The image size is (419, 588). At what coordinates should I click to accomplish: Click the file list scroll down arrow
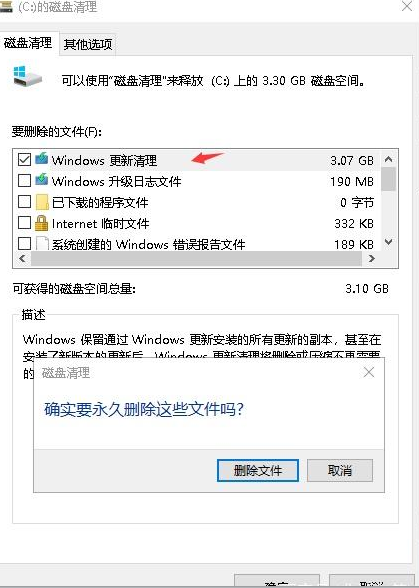tap(389, 242)
